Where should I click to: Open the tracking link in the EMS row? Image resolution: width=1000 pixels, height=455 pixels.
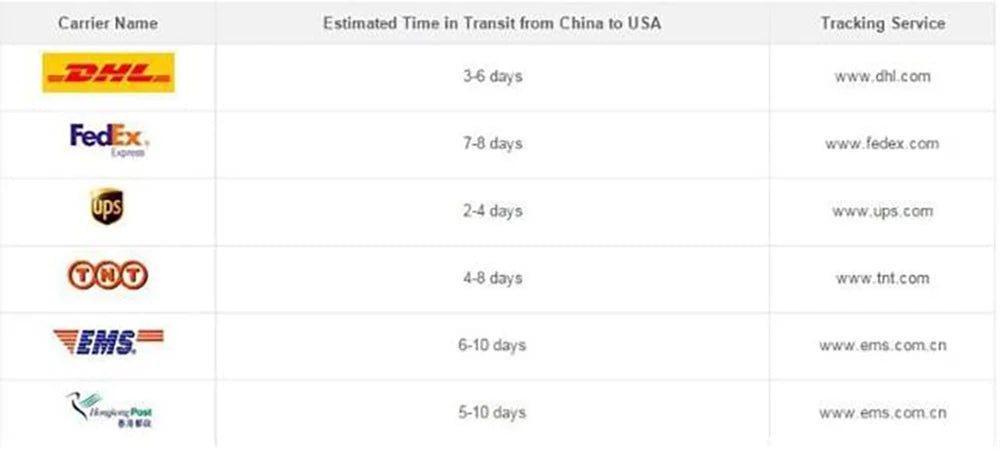pyautogui.click(x=882, y=345)
